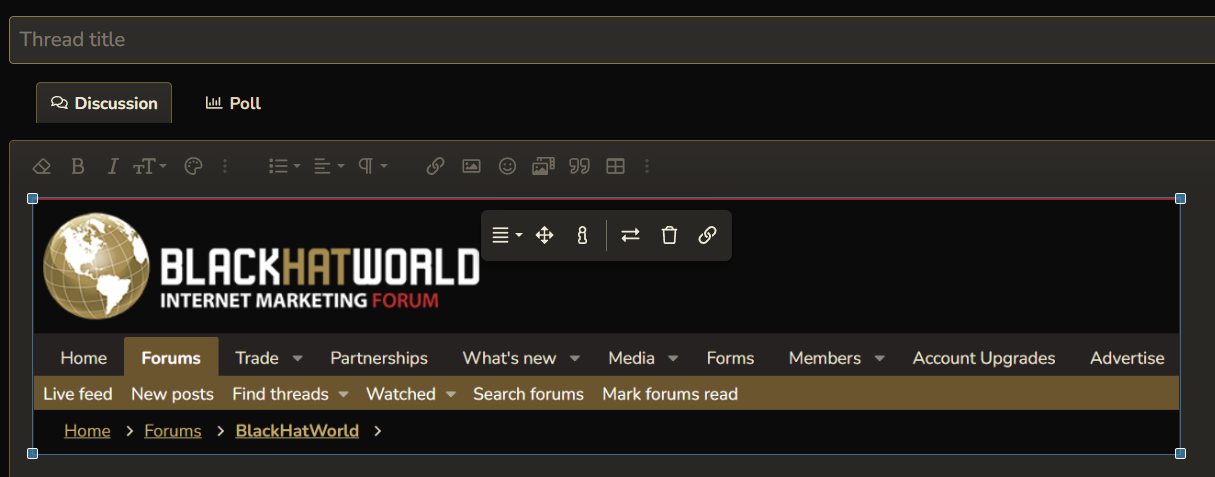
Task: Open the smilies emoji picker
Action: [x=507, y=166]
